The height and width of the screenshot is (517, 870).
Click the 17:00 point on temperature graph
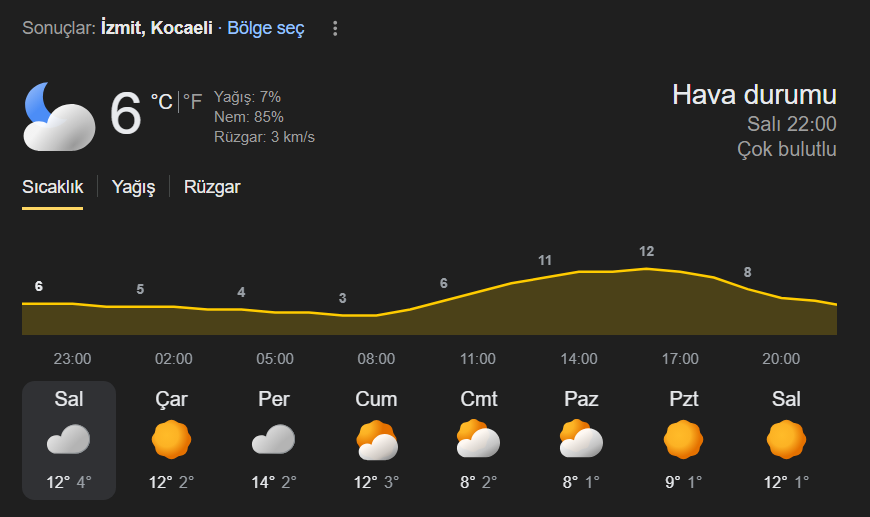647,269
